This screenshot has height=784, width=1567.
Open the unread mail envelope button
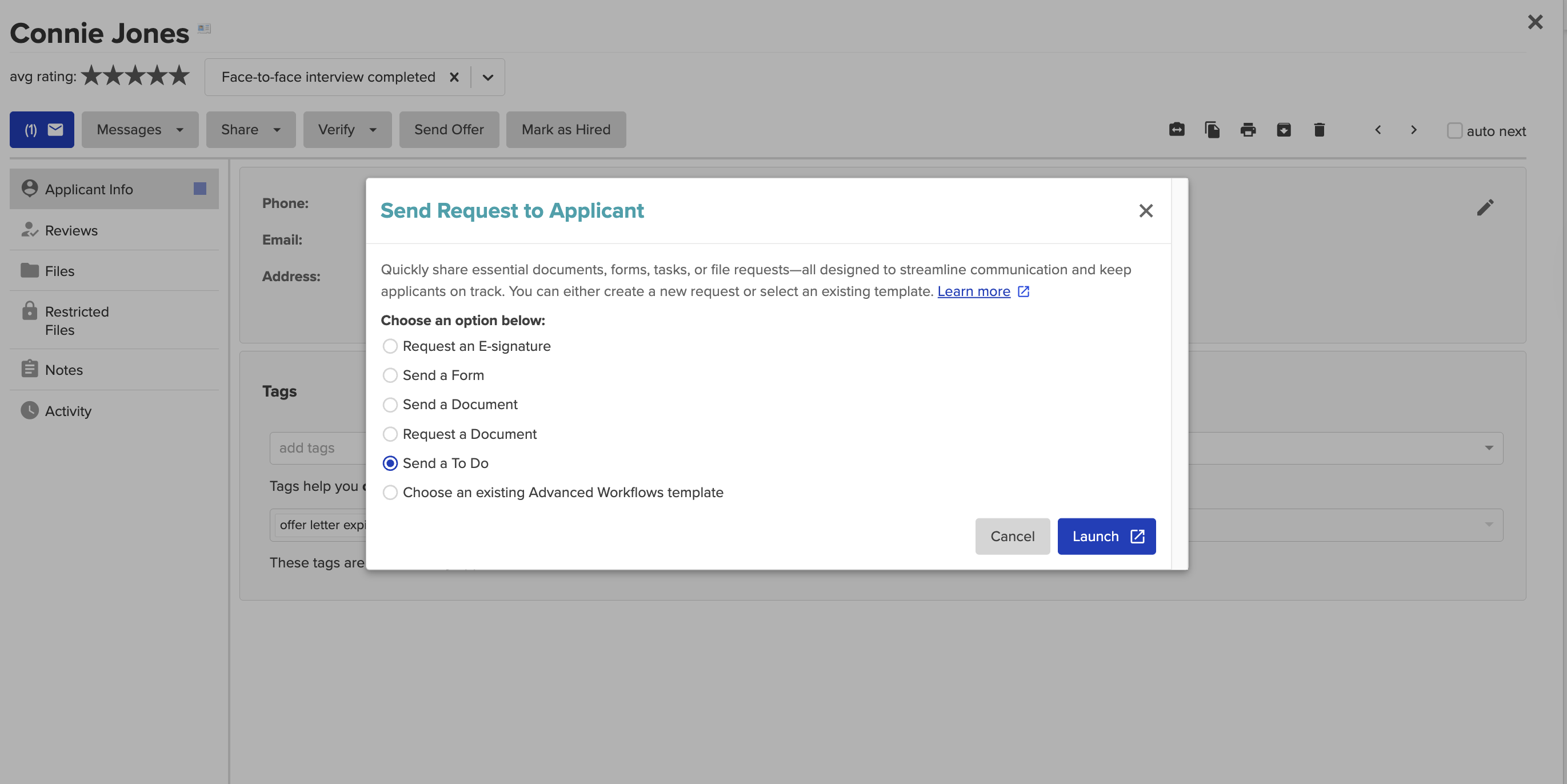(x=41, y=130)
